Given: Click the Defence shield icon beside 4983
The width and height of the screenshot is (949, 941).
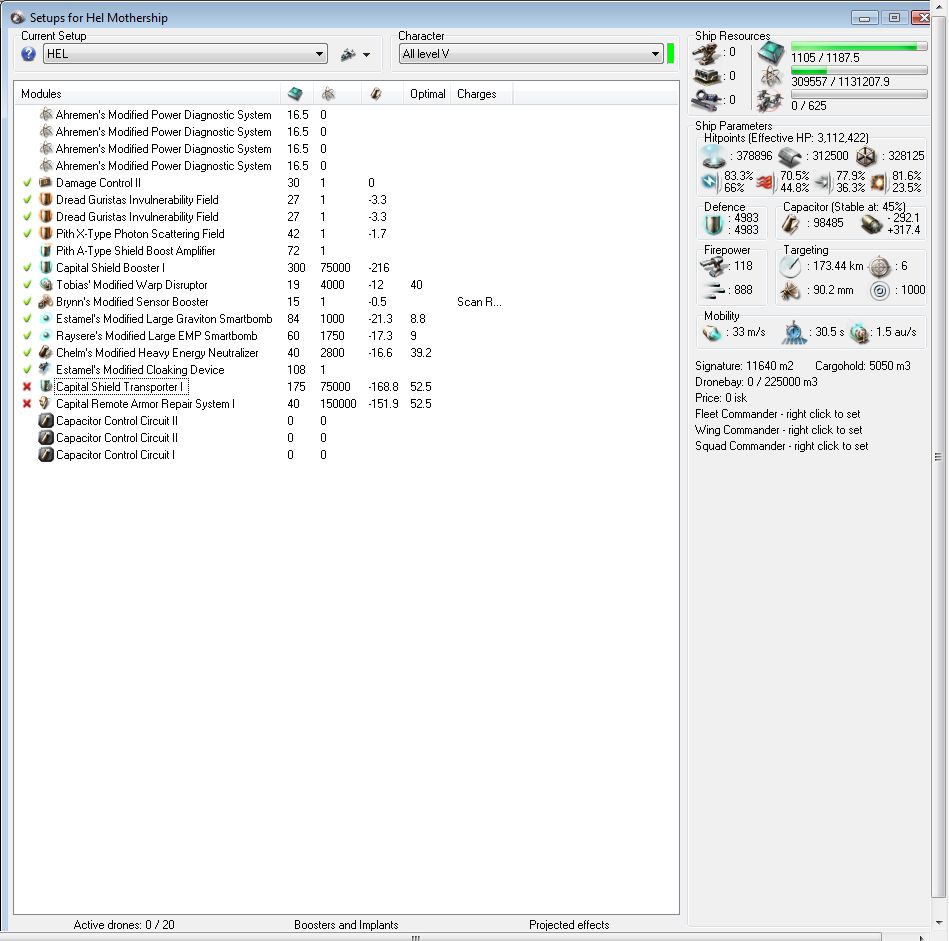Looking at the screenshot, I should [x=714, y=225].
